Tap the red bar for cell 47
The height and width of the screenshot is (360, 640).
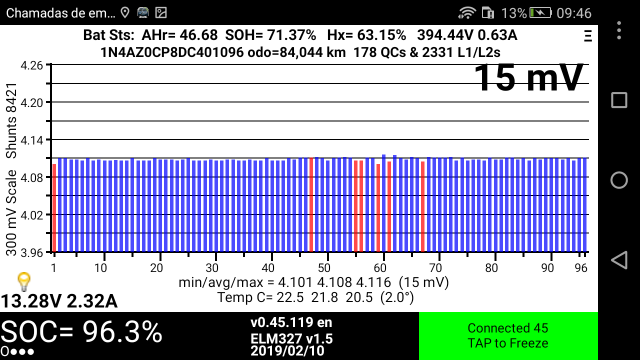click(311, 205)
